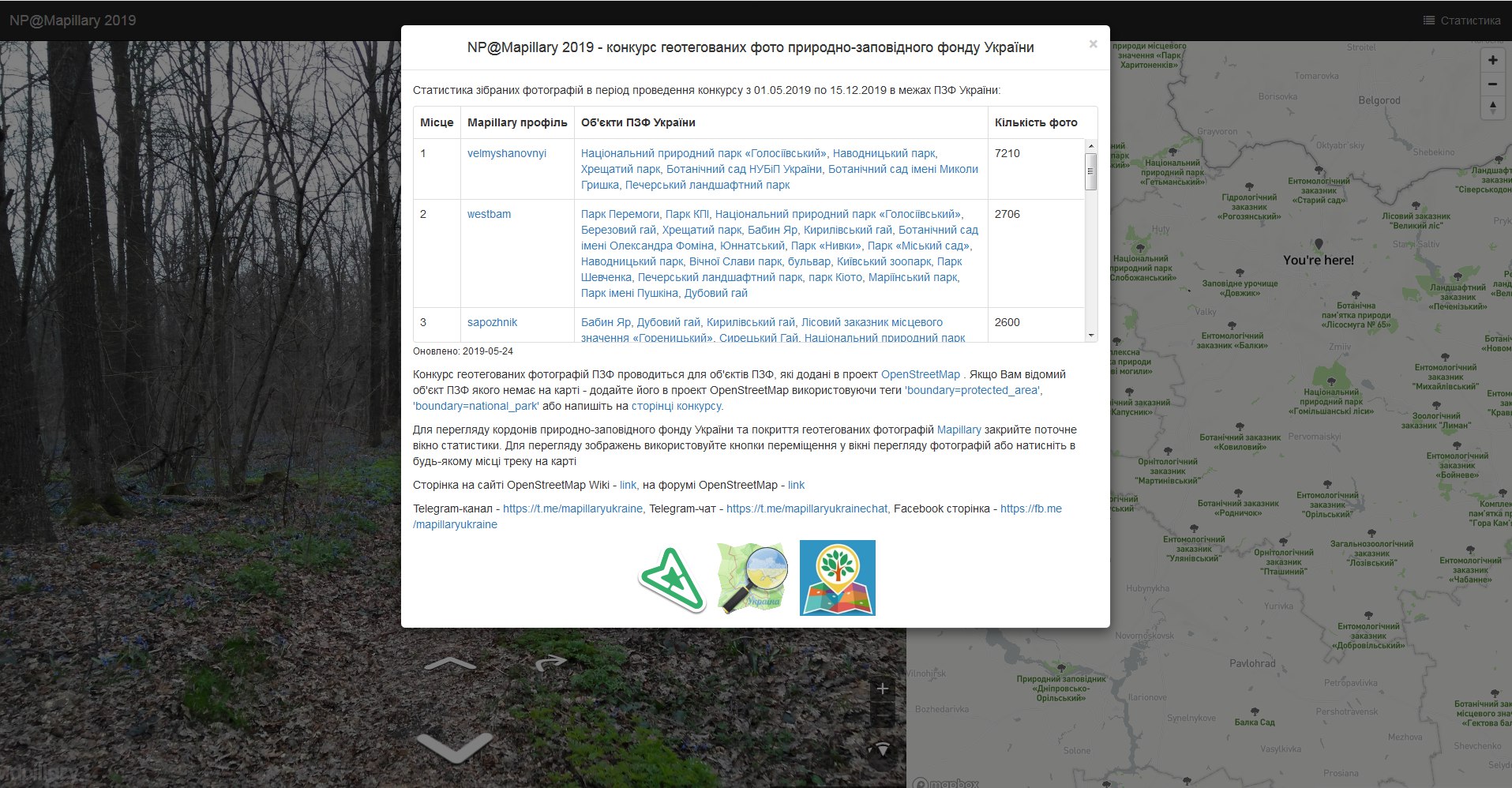Image resolution: width=1512 pixels, height=788 pixels.
Task: Click the table scrollbar thumb
Action: tap(1091, 171)
